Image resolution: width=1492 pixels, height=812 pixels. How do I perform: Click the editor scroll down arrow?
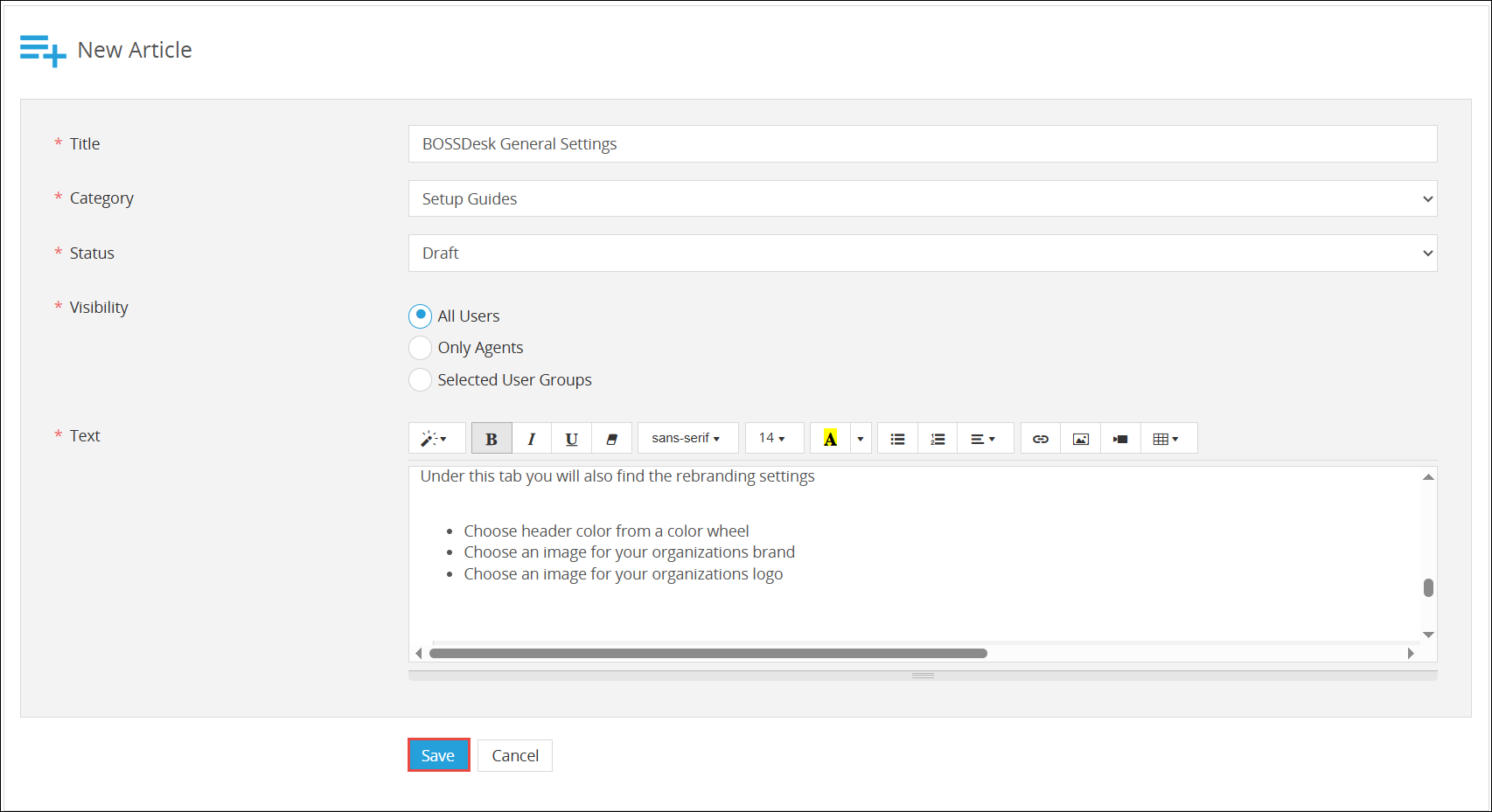click(1428, 635)
